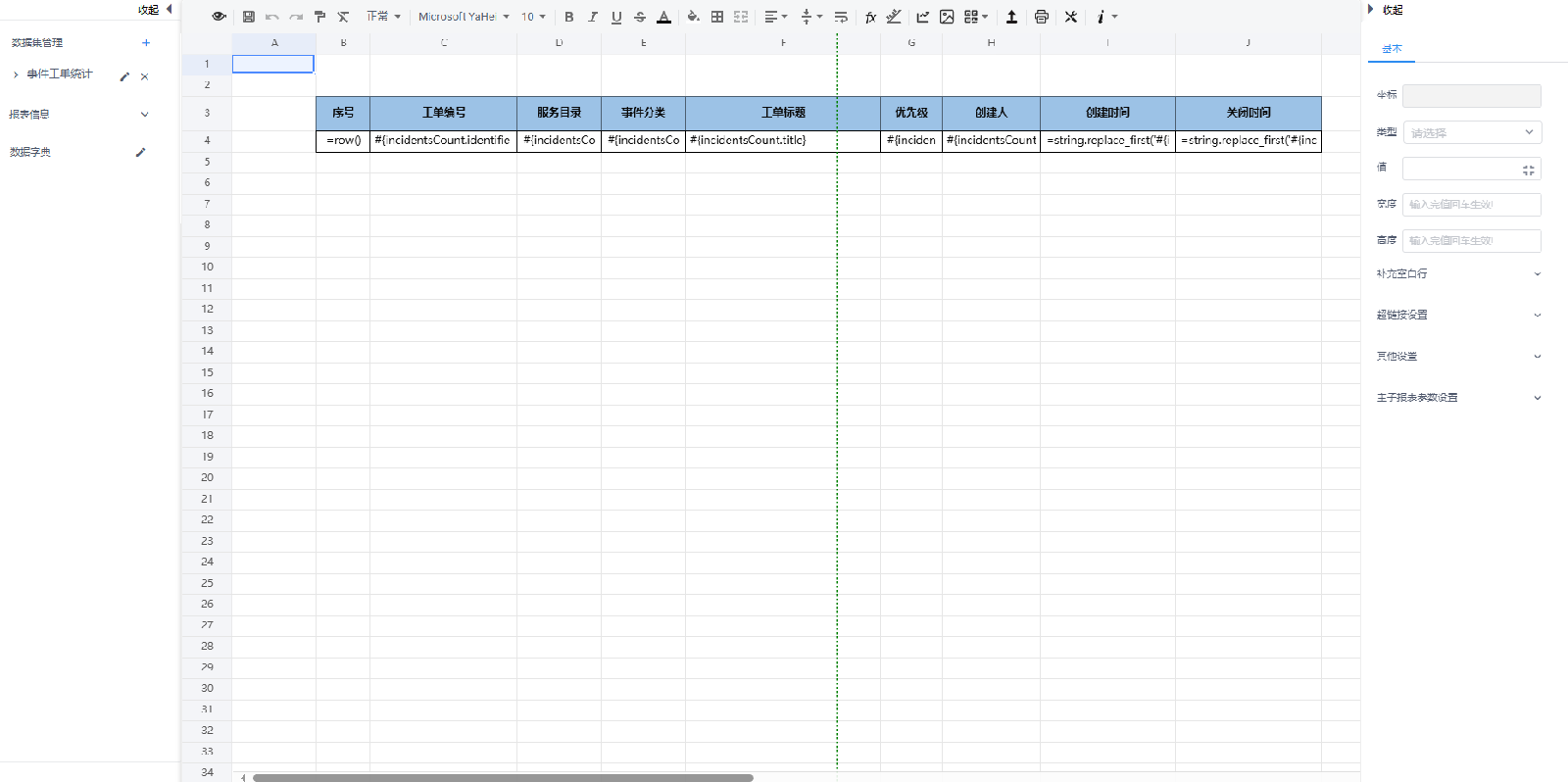Insert a function with fx
The height and width of the screenshot is (782, 1568).
click(x=870, y=17)
